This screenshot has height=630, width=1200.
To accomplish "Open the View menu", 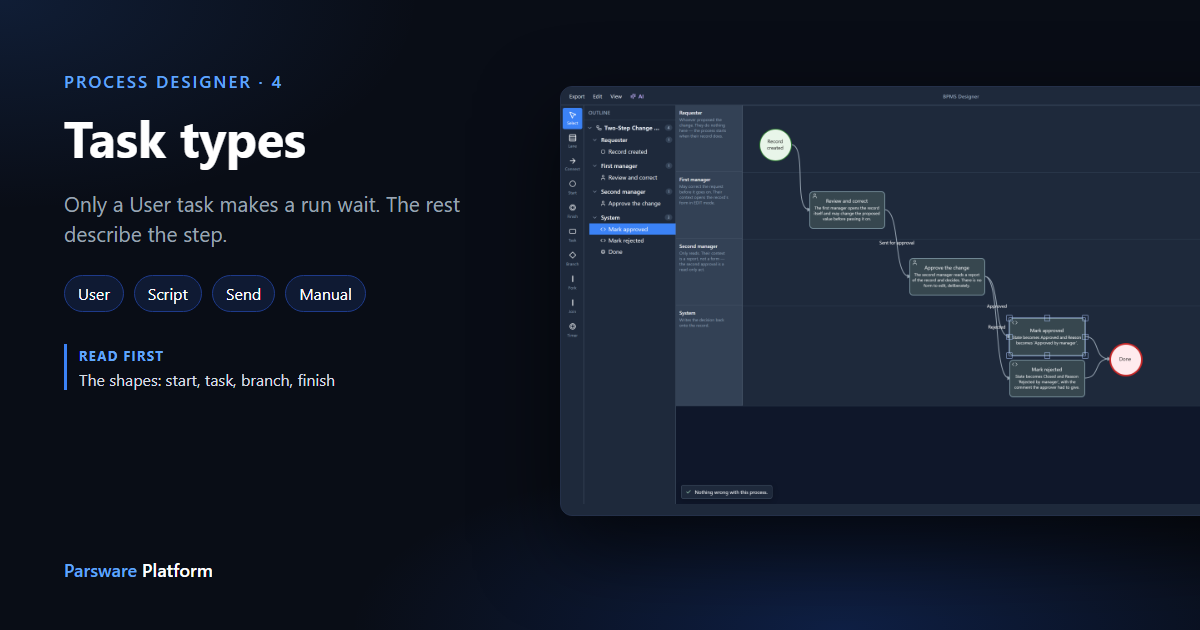I will click(616, 96).
